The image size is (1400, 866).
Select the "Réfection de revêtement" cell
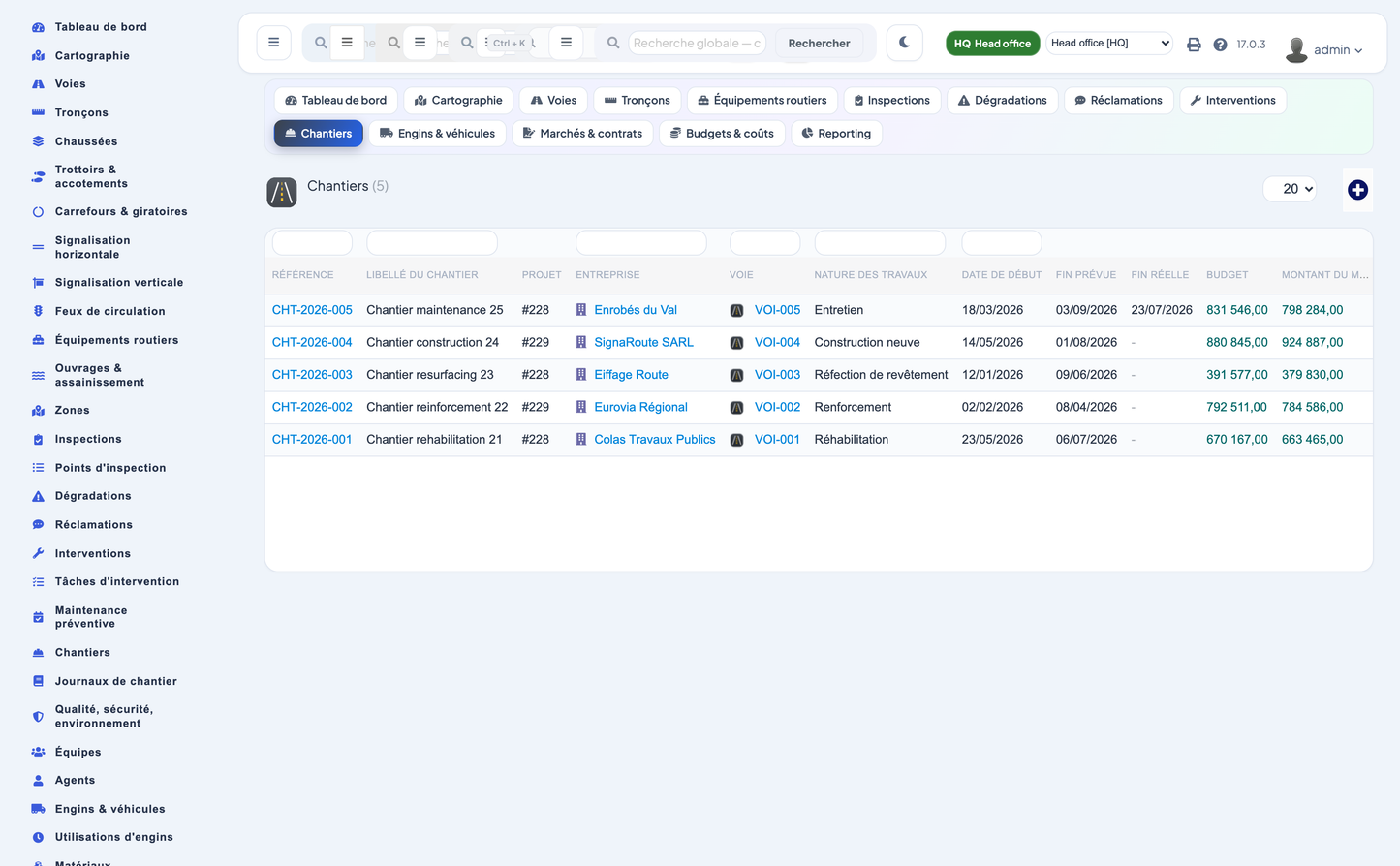click(x=881, y=375)
